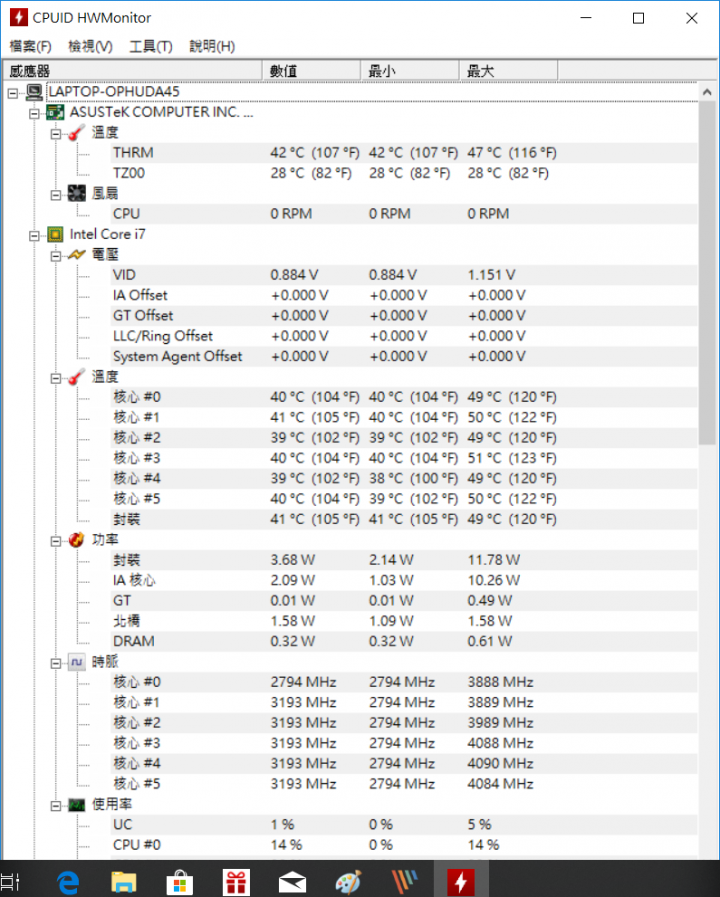
Task: Click the clock waveform icon beside 時脈
Action: (x=77, y=662)
